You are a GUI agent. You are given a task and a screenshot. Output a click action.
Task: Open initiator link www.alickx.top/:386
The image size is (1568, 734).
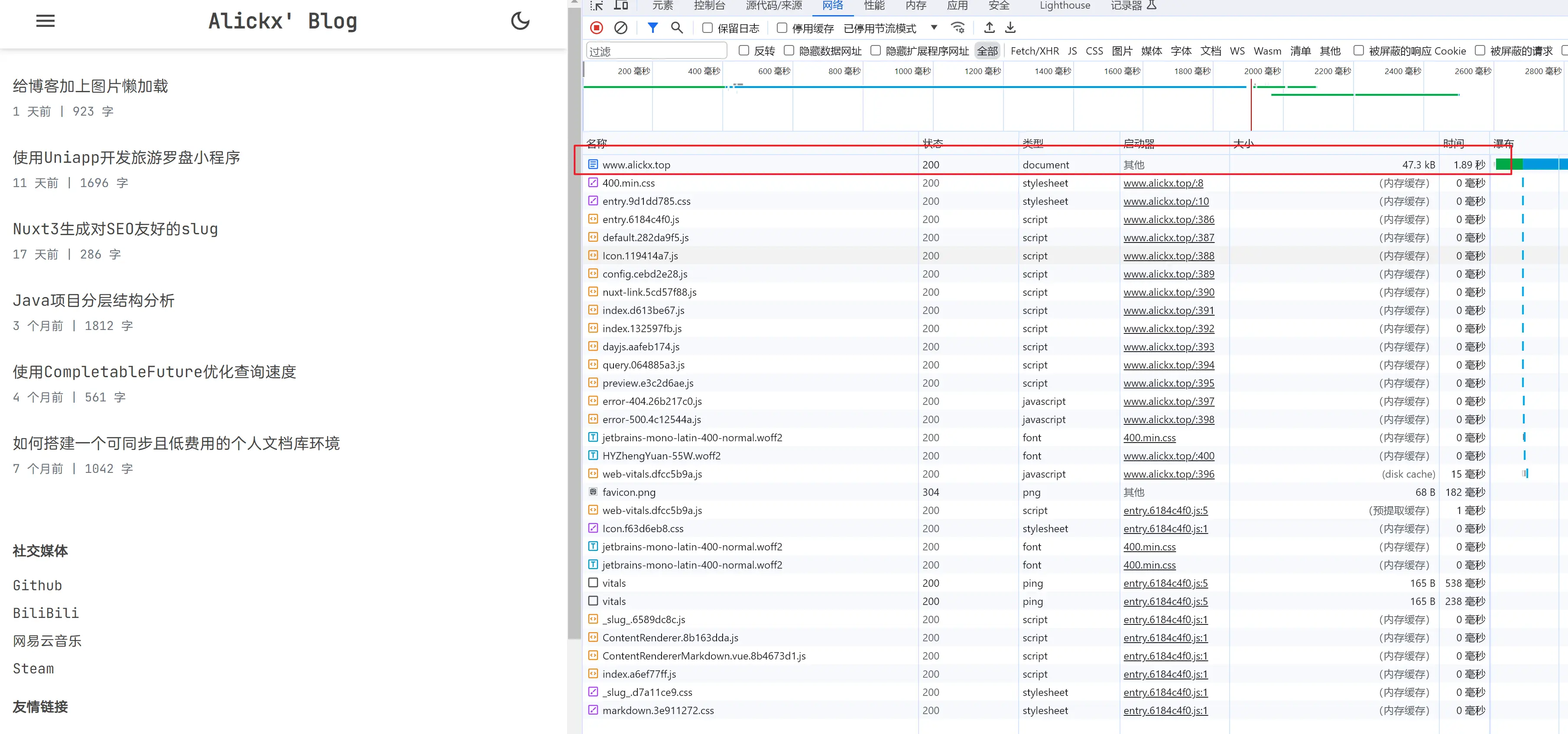click(x=1168, y=219)
